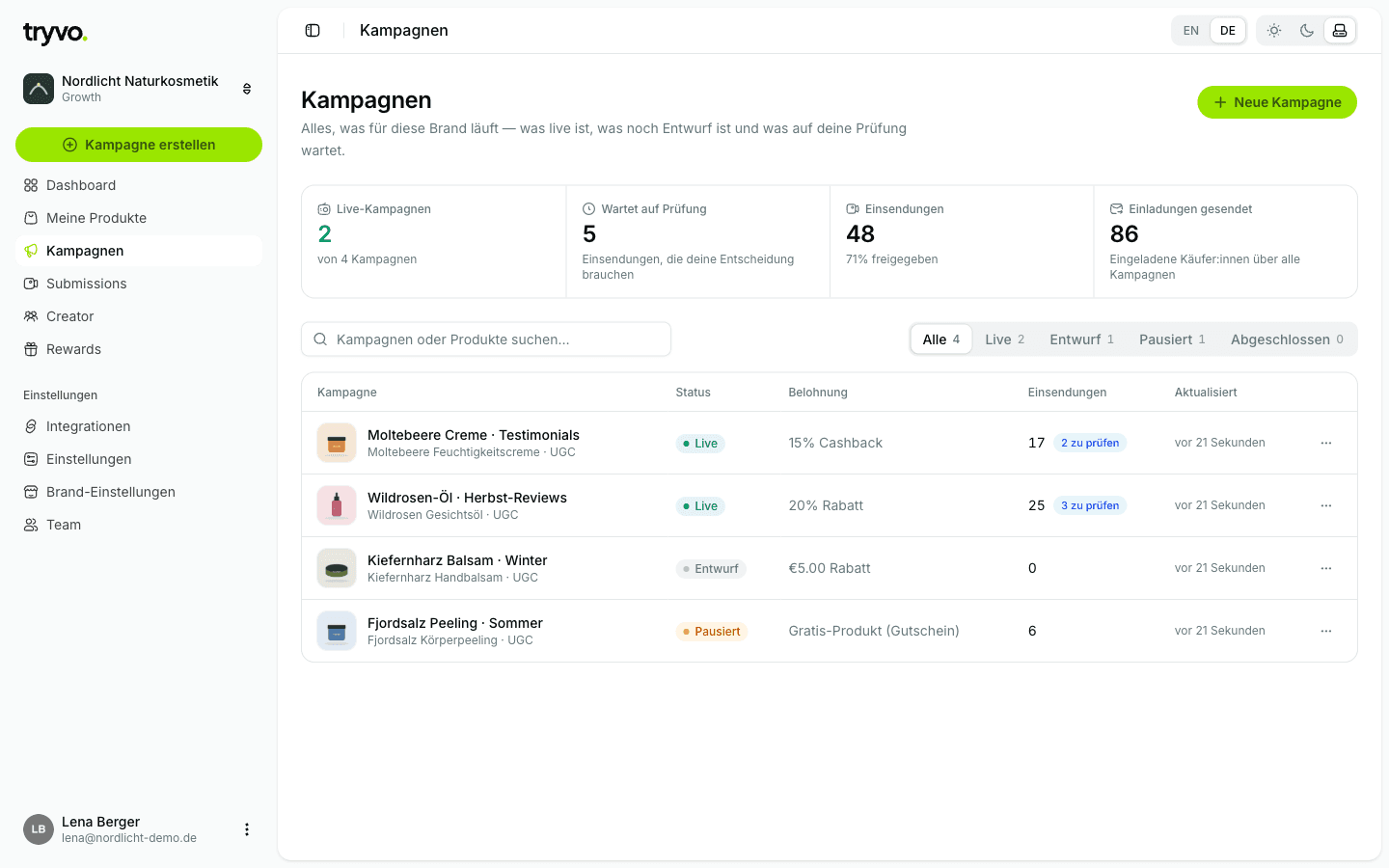Screen dimensions: 1389x868
Task: Open the Kiefernharz Balsam product thumbnail
Action: click(337, 568)
